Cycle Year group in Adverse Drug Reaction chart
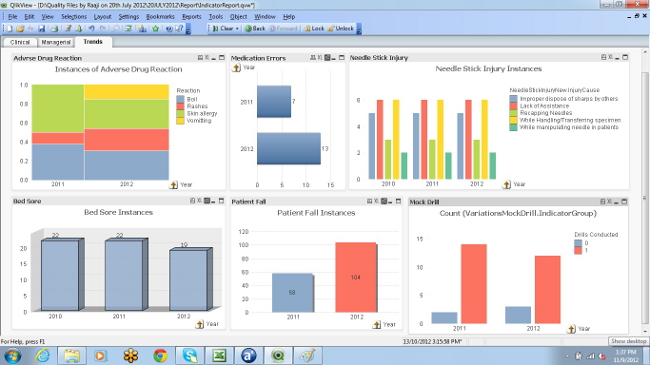Screen dimensions: 650x365 point(174,185)
